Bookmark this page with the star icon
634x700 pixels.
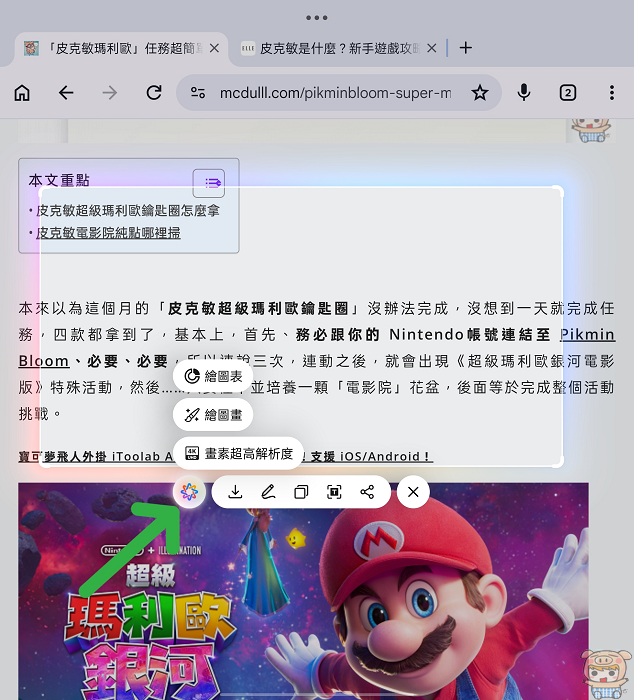click(x=480, y=93)
